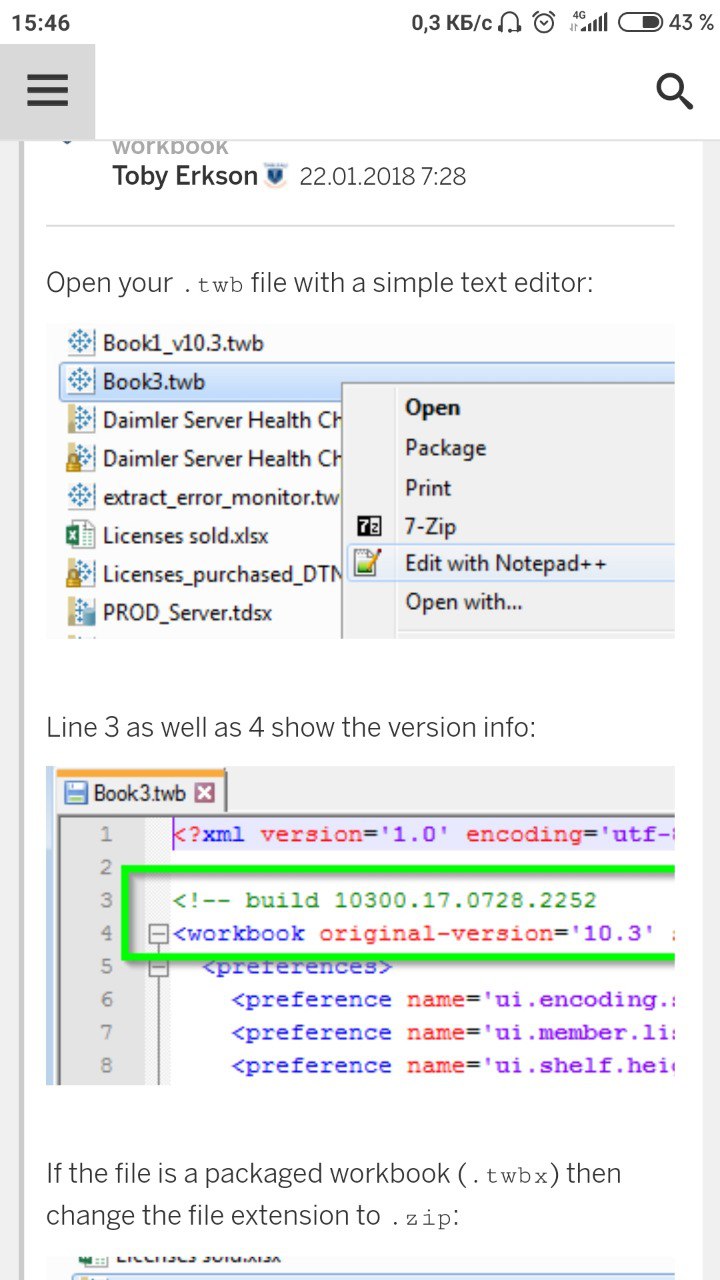Tap the battery indicator icon
720x1280 pixels.
coord(640,22)
